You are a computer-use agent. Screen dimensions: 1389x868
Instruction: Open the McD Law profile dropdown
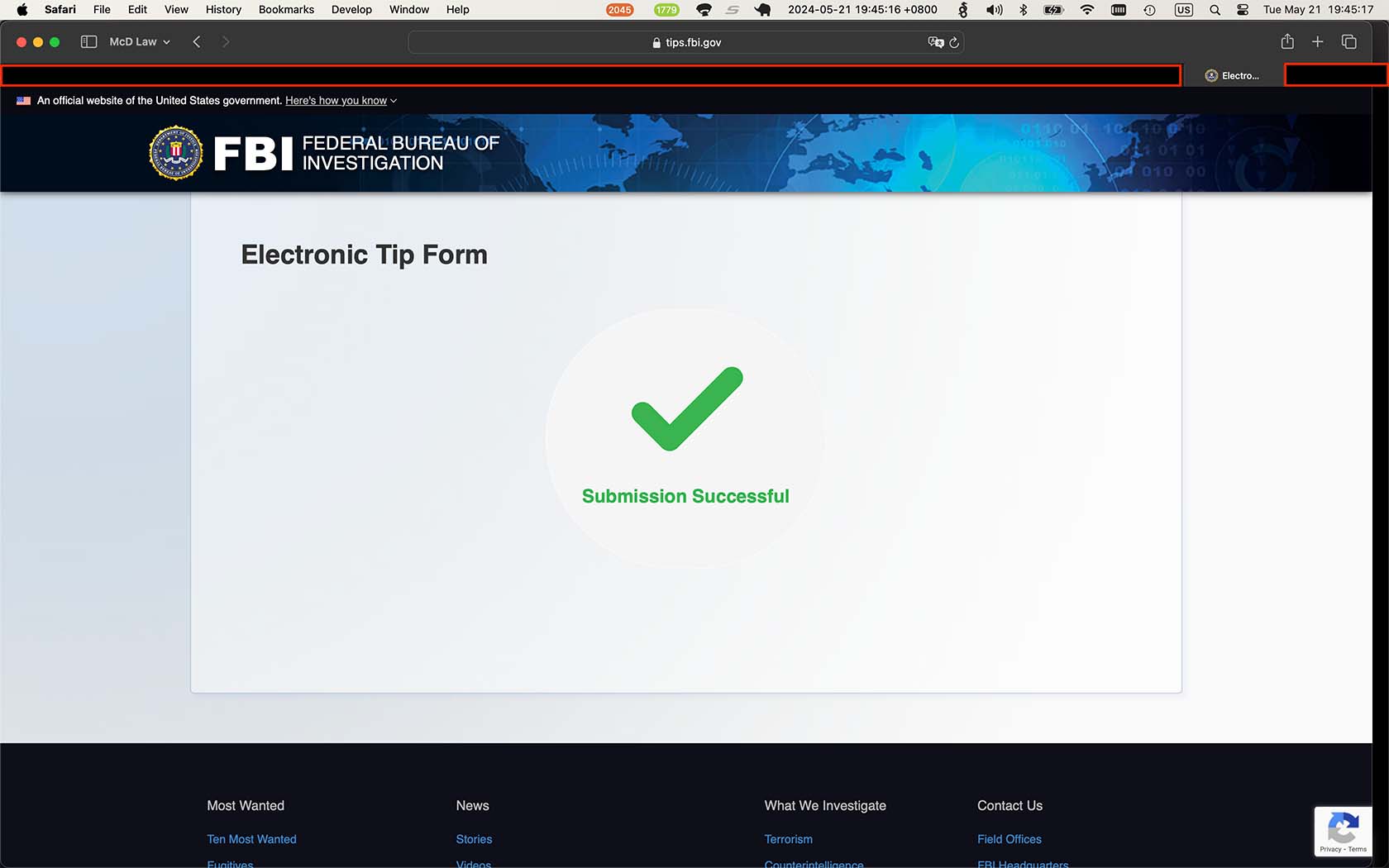(x=139, y=42)
